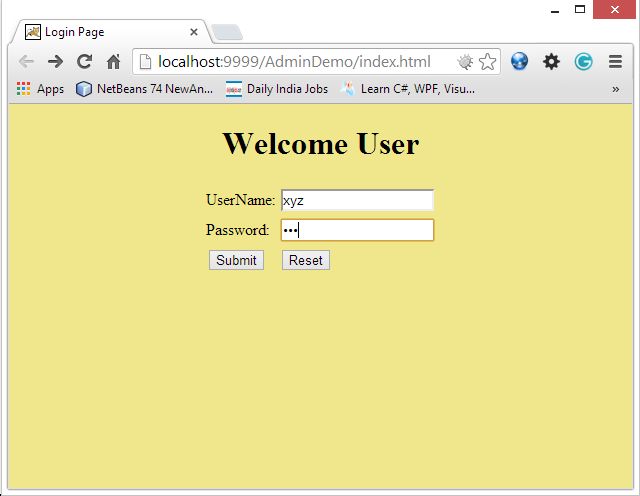Reload the page with the refresh icon

(x=84, y=62)
